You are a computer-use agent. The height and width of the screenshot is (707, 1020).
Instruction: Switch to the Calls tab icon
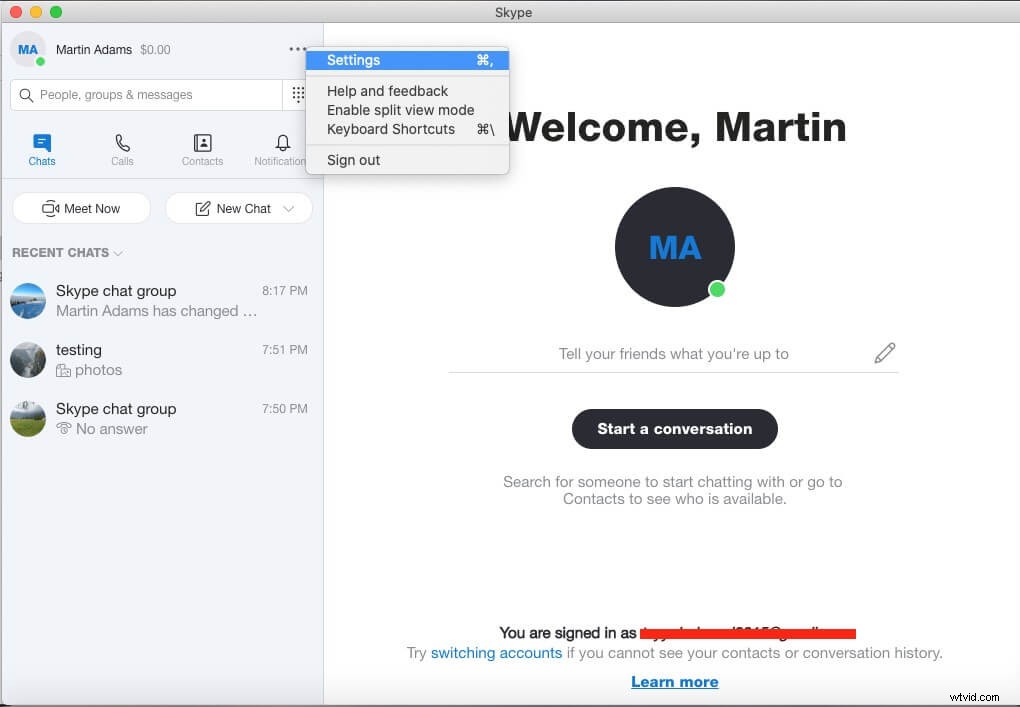pos(121,143)
